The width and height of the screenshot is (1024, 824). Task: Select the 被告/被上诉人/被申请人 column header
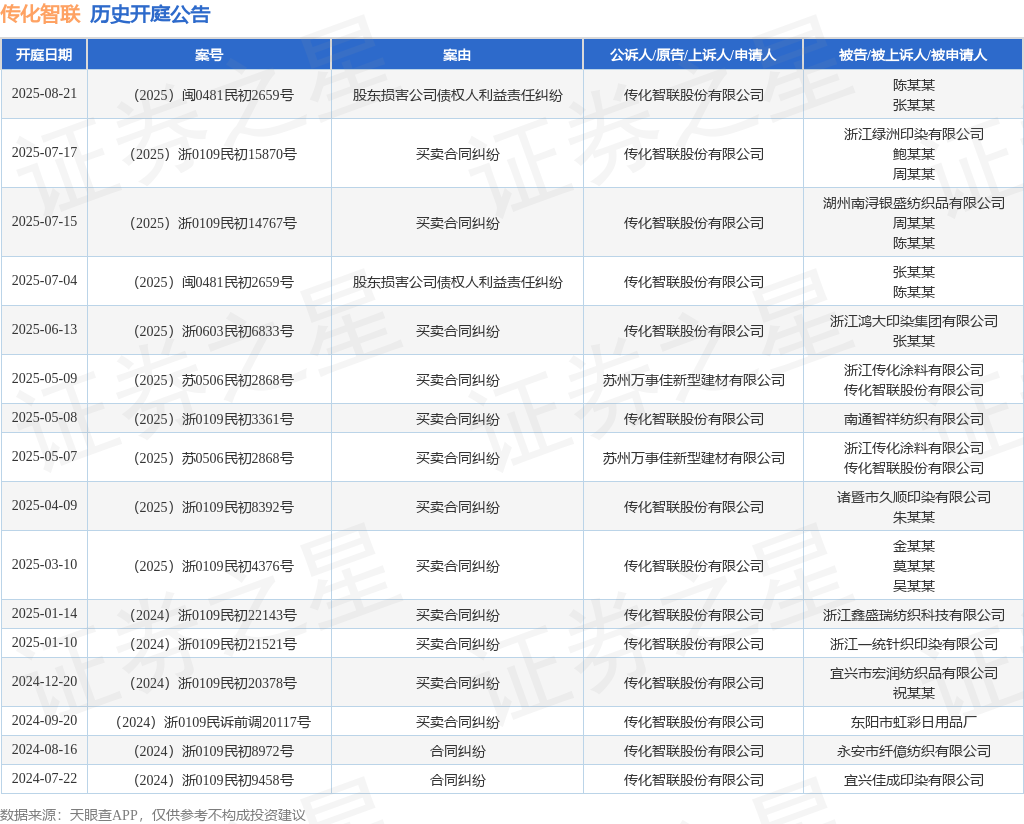pyautogui.click(x=913, y=55)
